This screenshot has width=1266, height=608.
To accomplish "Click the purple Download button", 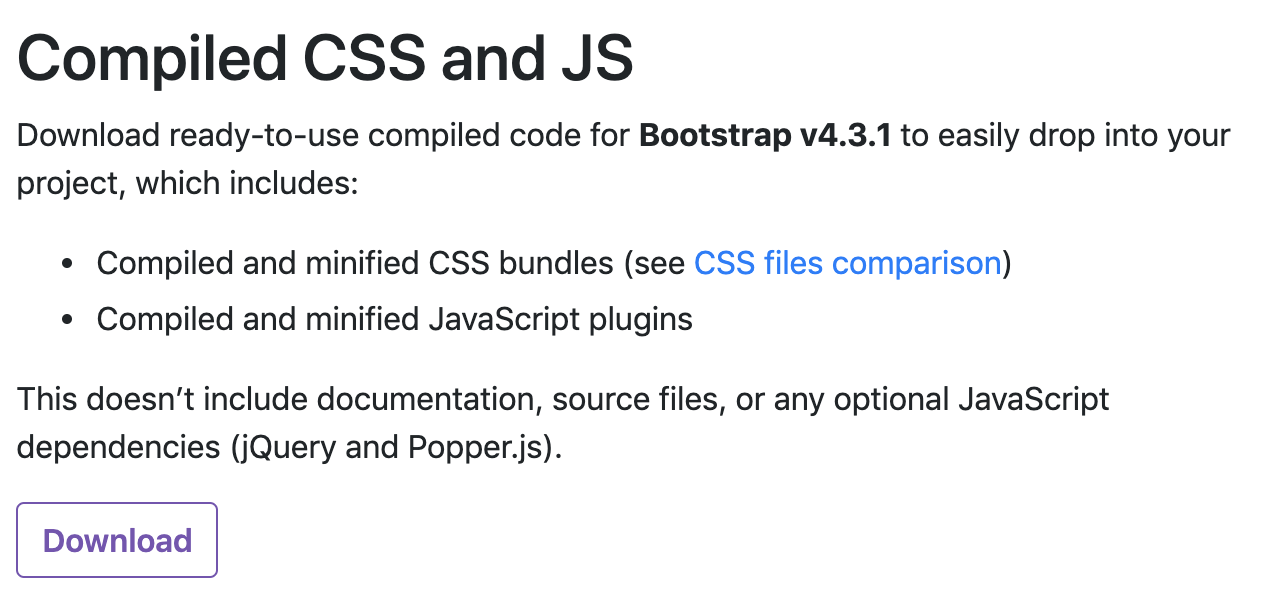I will pyautogui.click(x=117, y=540).
